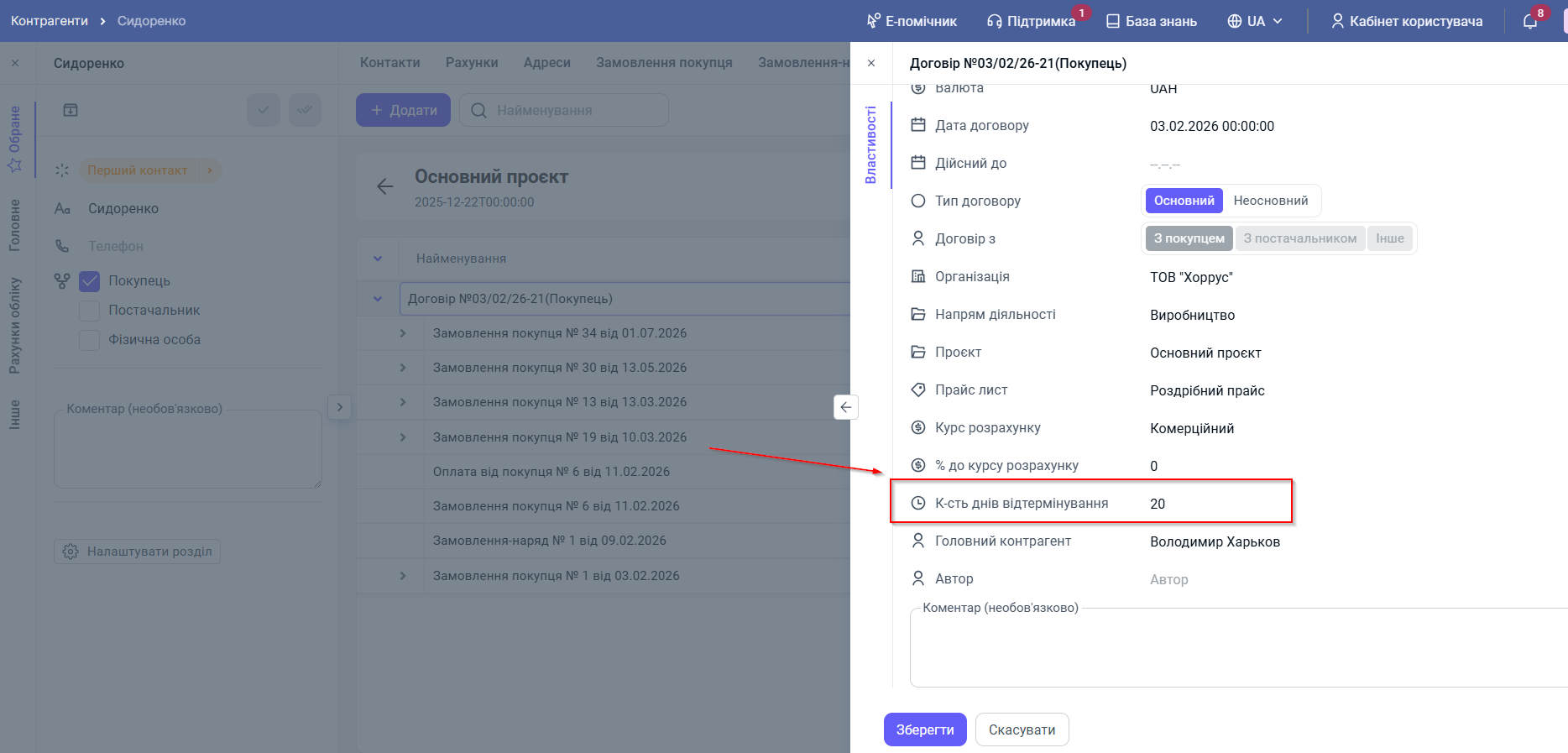This screenshot has width=1568, height=753.
Task: Click Скасувати button
Action: [x=1022, y=729]
